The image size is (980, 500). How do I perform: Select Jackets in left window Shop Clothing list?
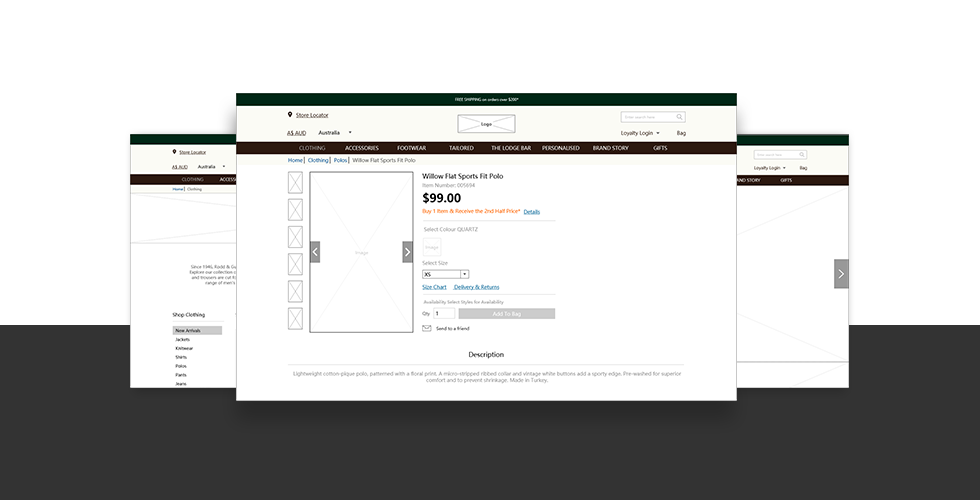click(182, 339)
